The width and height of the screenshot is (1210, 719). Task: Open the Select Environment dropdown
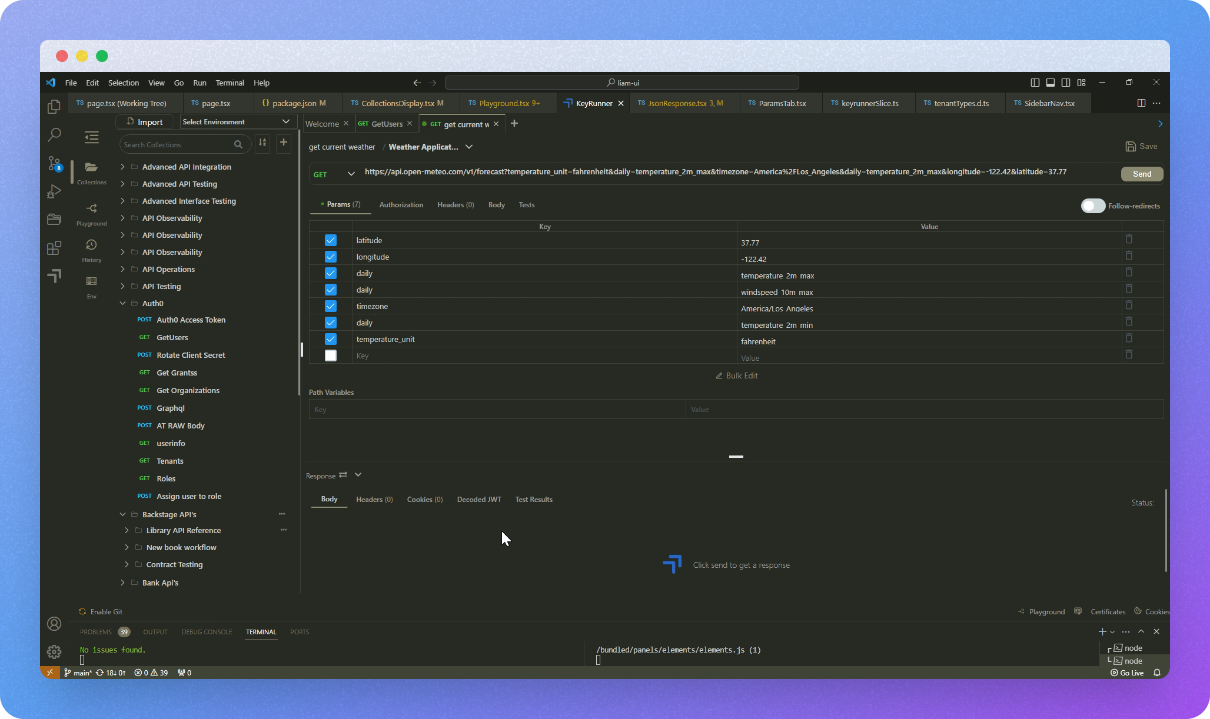[236, 122]
